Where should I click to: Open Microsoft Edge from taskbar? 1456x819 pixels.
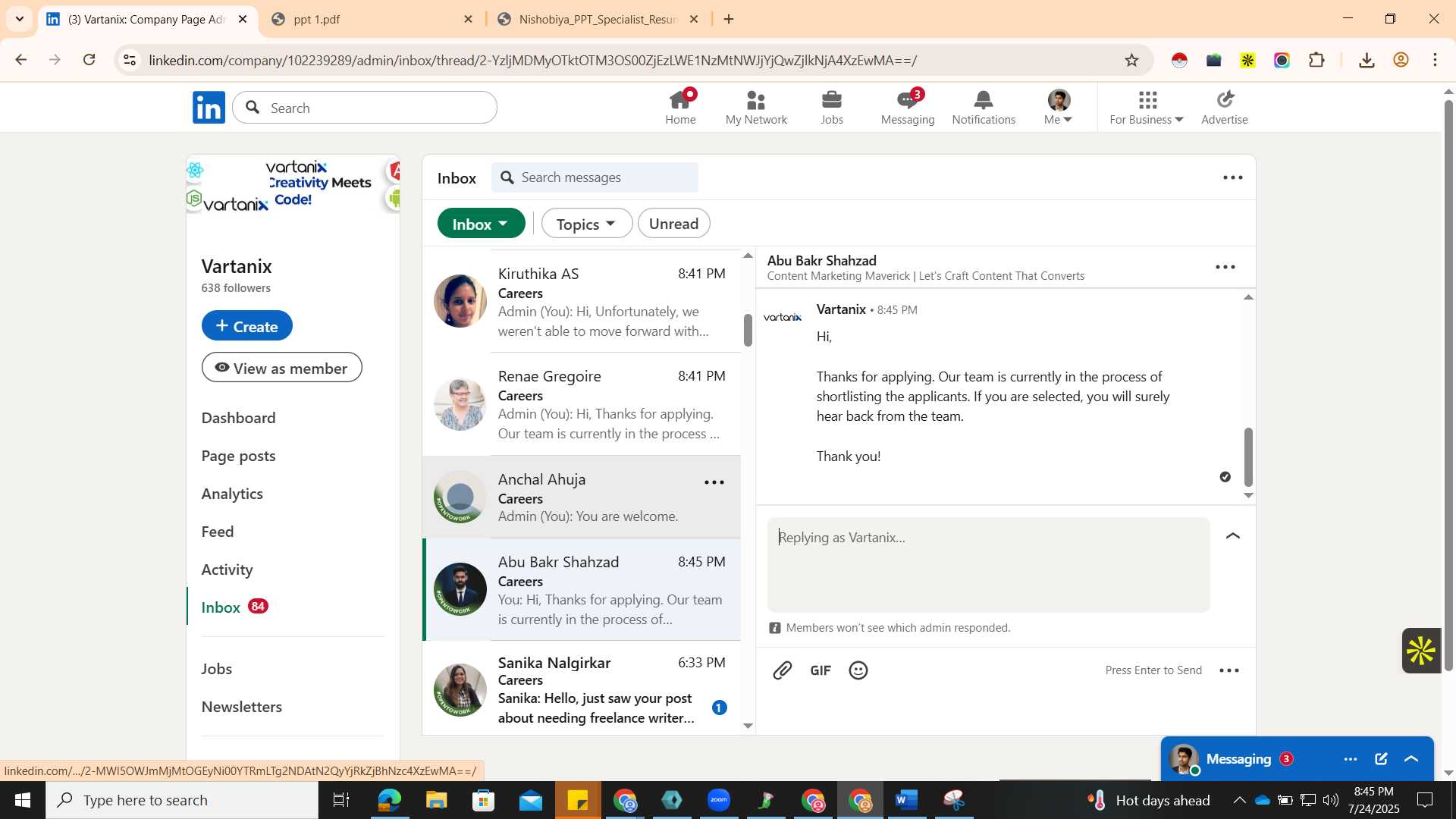[x=389, y=800]
